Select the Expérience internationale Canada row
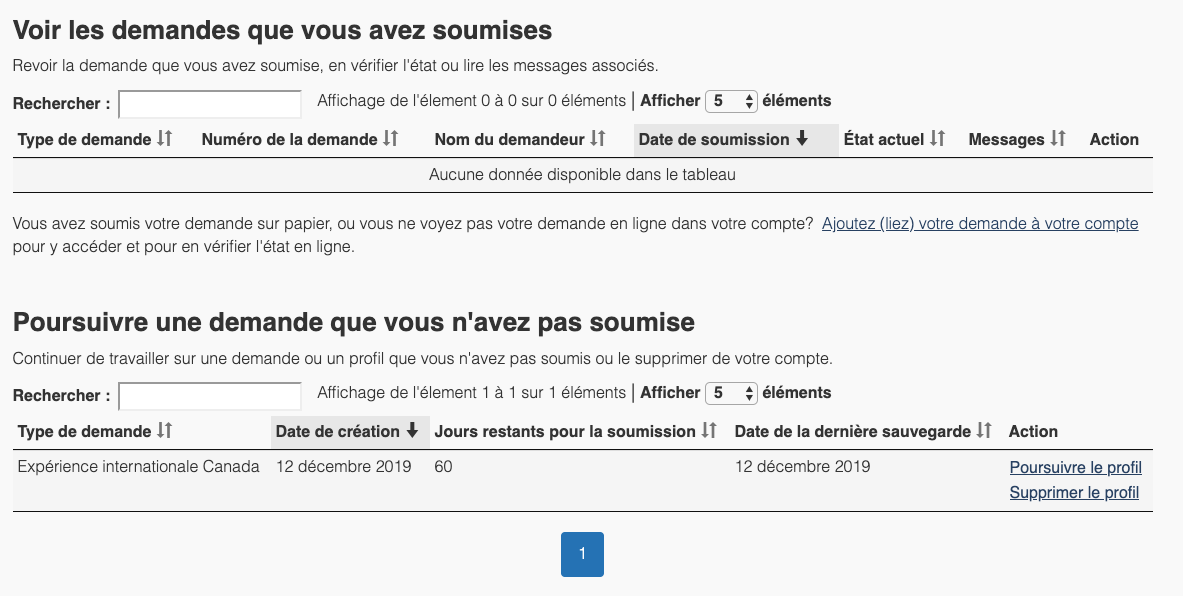Image resolution: width=1183 pixels, height=596 pixels. (139, 467)
